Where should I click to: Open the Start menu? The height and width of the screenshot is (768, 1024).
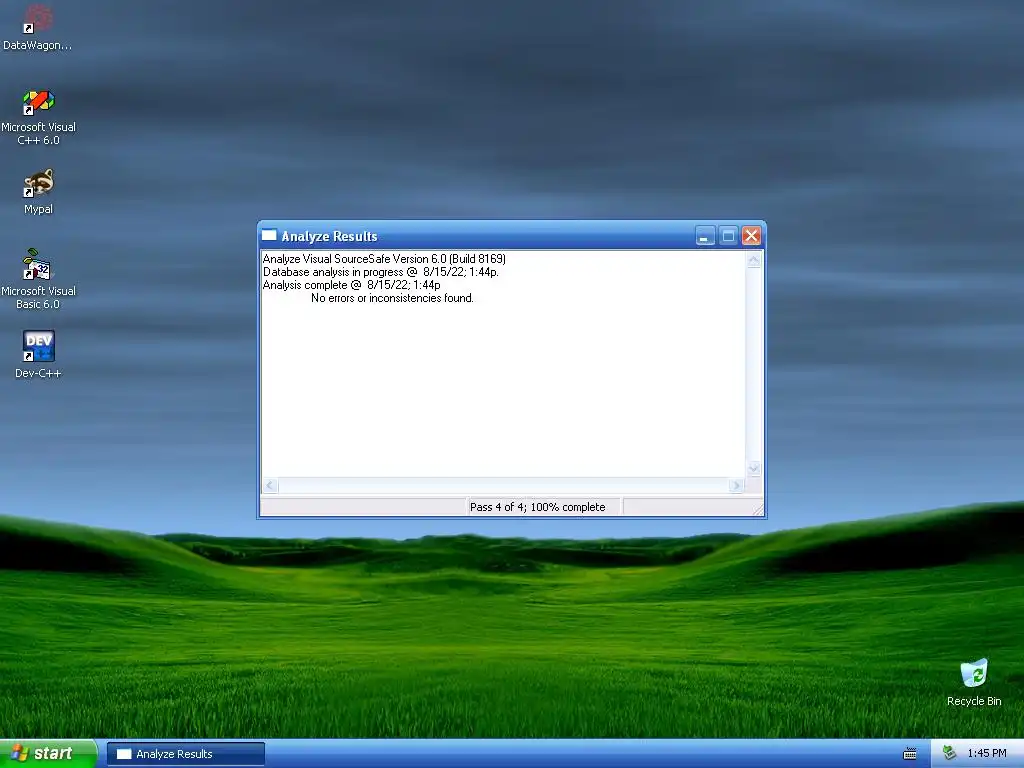click(x=48, y=753)
